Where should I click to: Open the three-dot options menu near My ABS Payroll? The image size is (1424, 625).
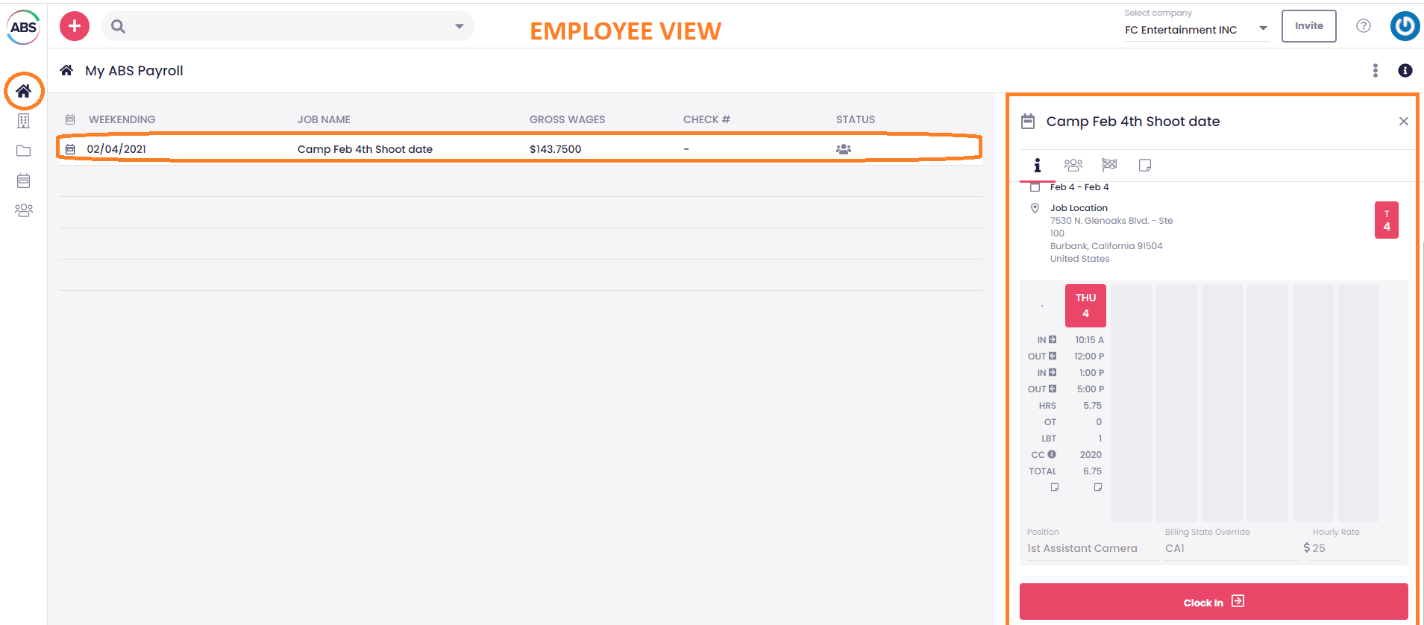[x=1375, y=70]
